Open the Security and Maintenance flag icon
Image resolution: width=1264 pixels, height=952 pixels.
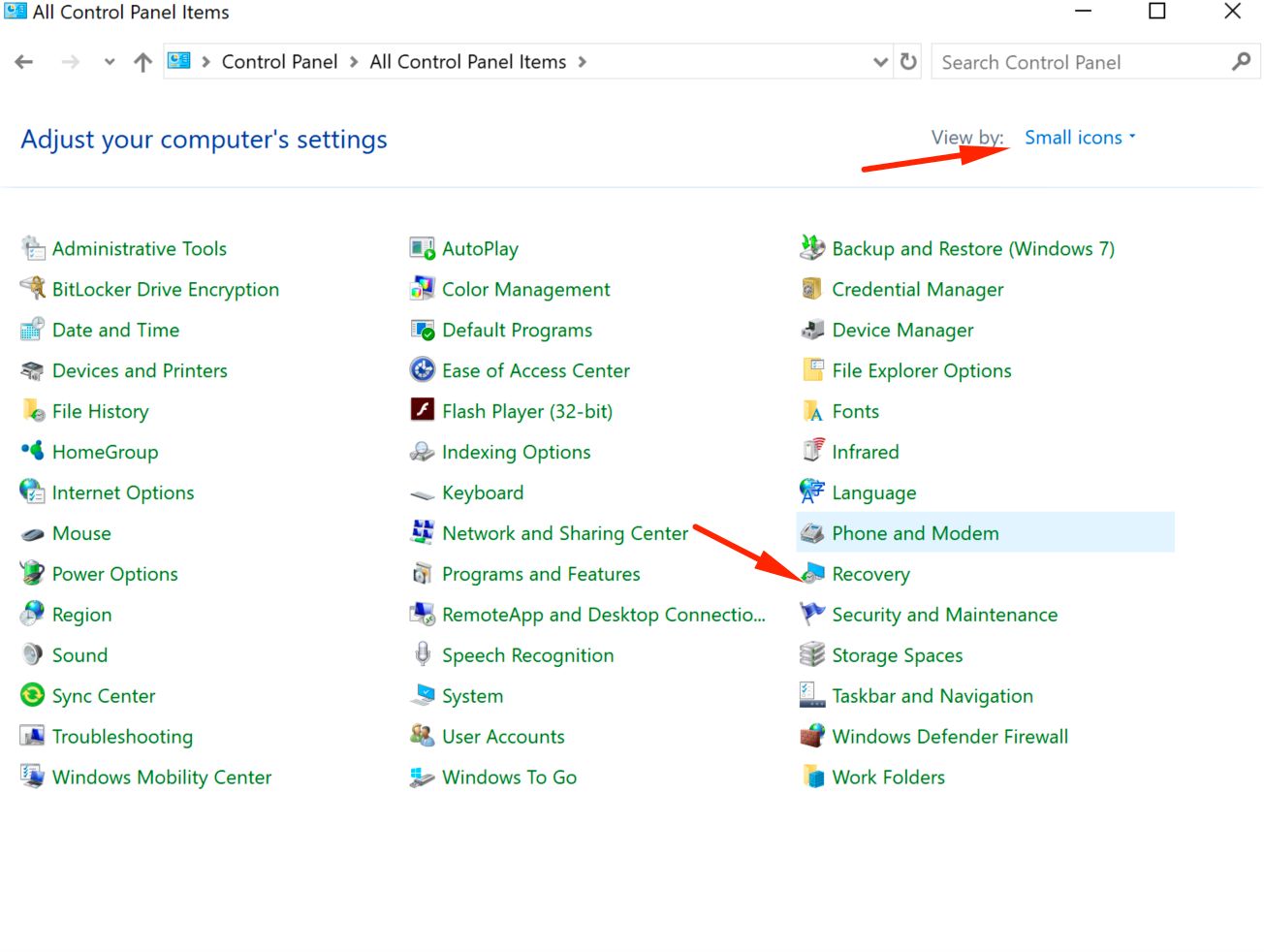coord(812,615)
